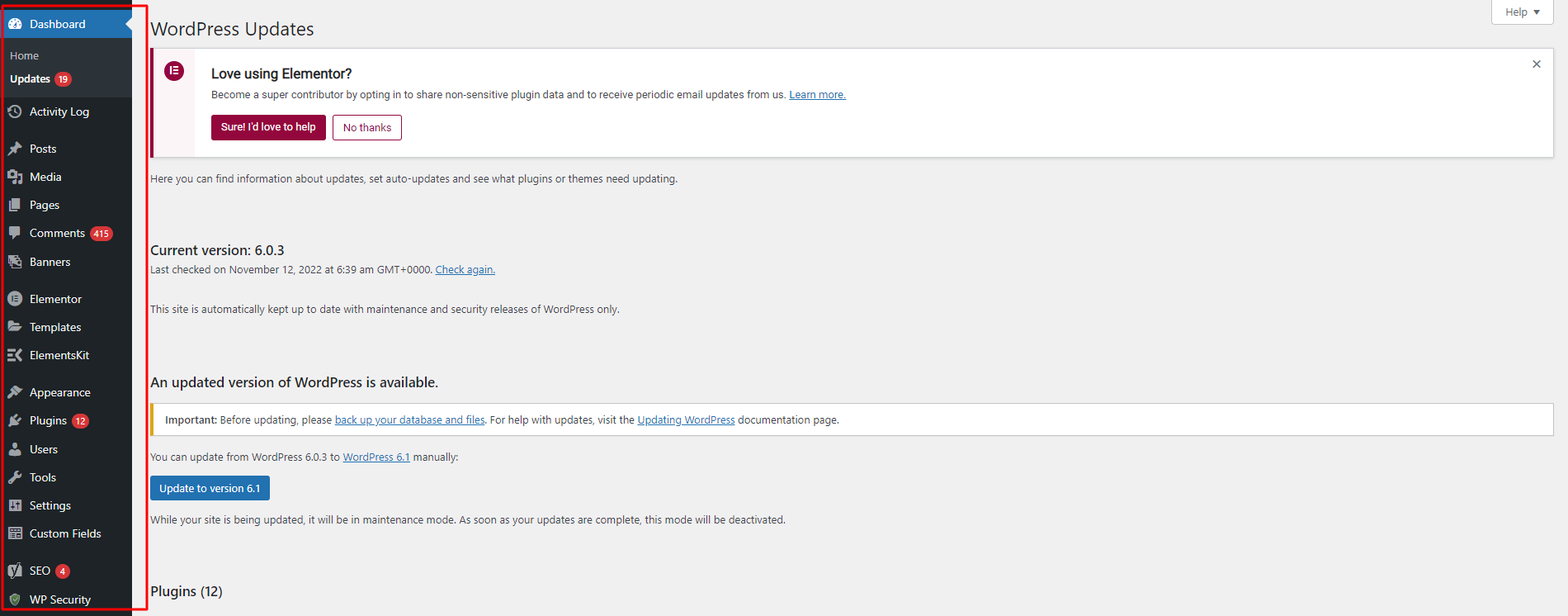This screenshot has height=616, width=1568.
Task: Click the SEO notifications badge 4
Action: pyautogui.click(x=63, y=571)
